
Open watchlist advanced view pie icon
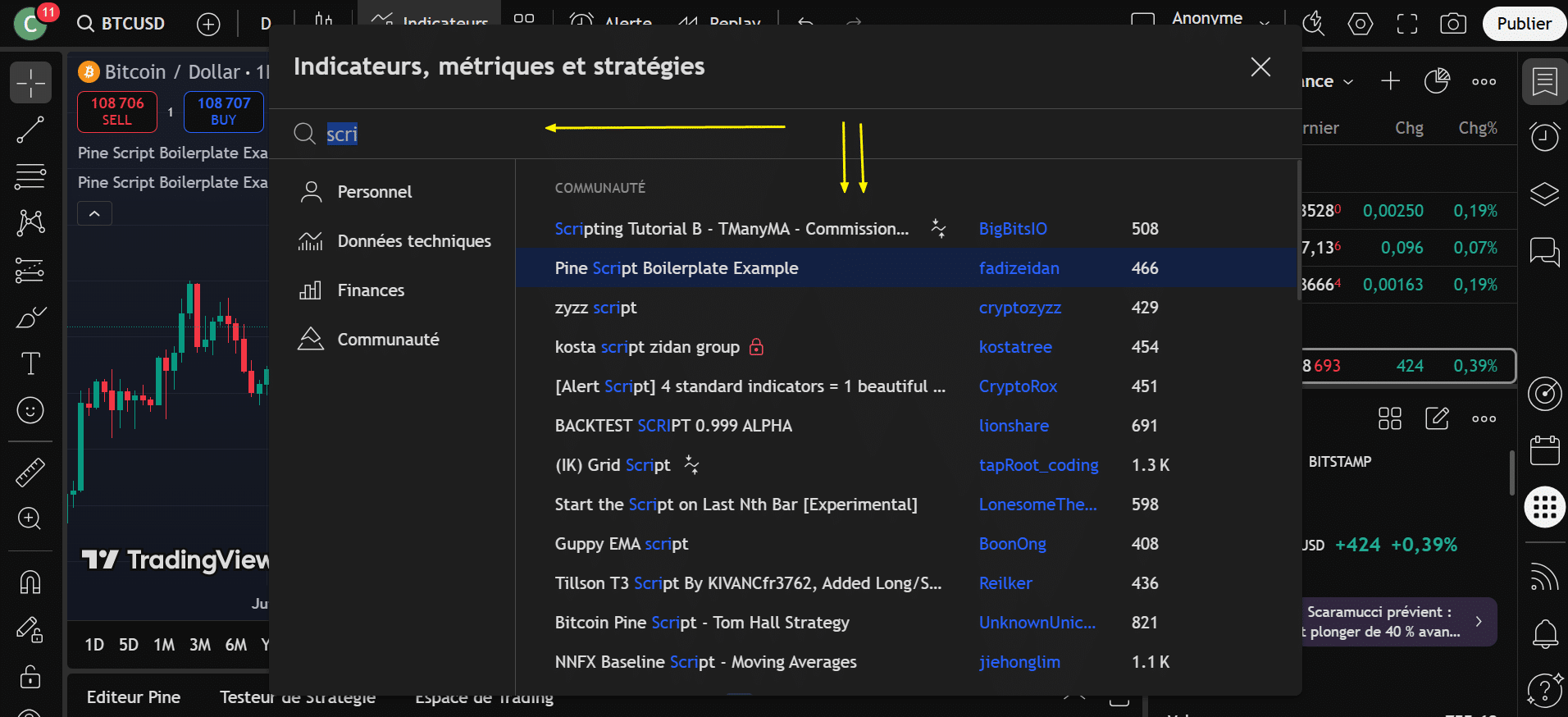(1437, 81)
